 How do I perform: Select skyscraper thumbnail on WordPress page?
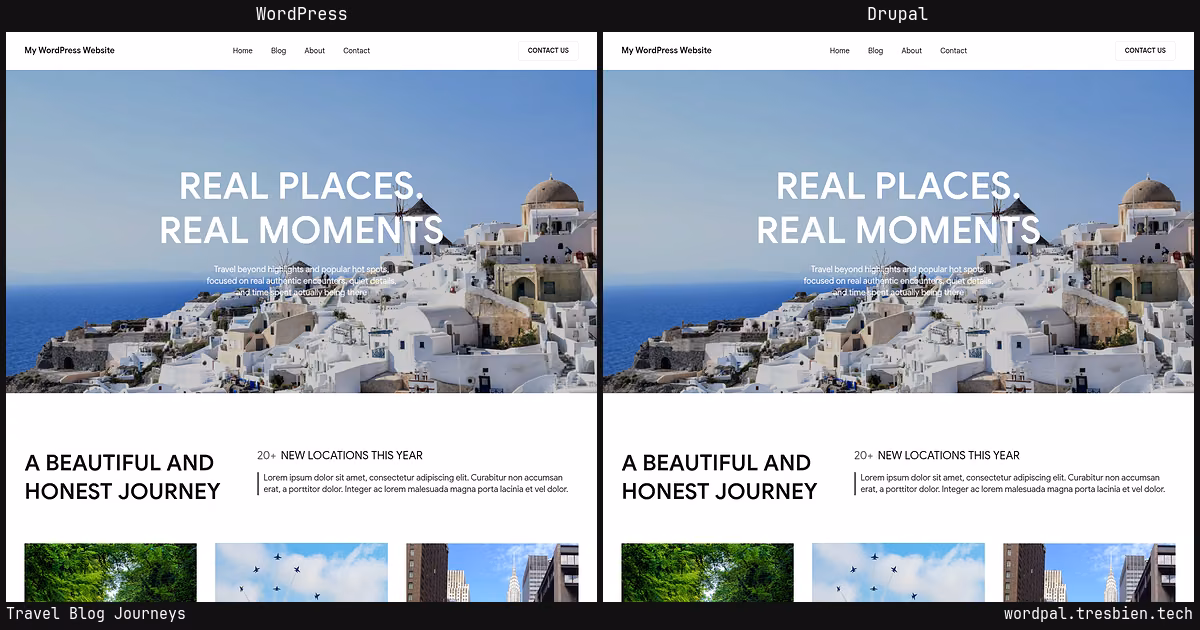492,572
